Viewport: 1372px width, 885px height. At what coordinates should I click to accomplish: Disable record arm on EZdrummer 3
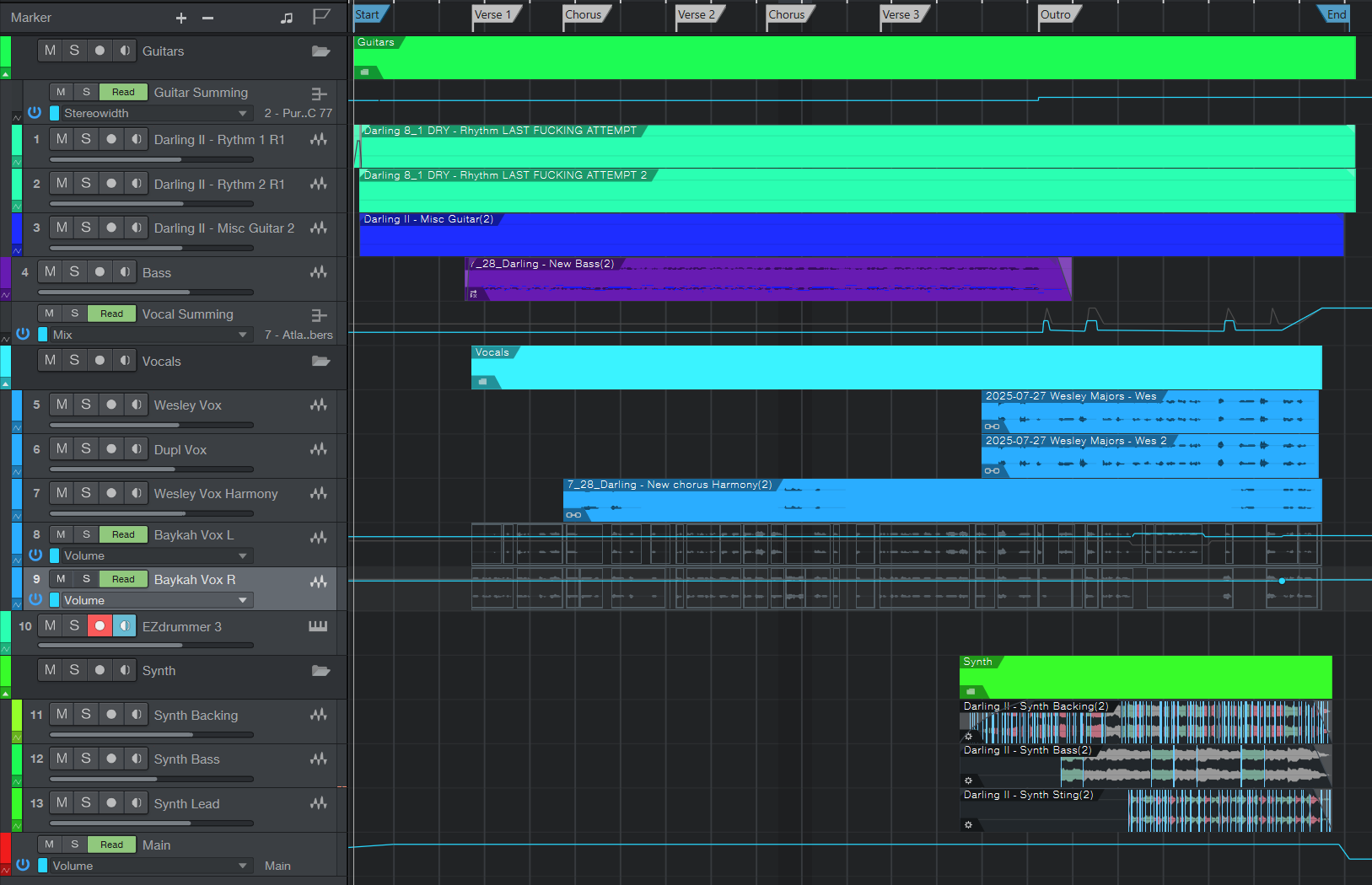(x=100, y=625)
